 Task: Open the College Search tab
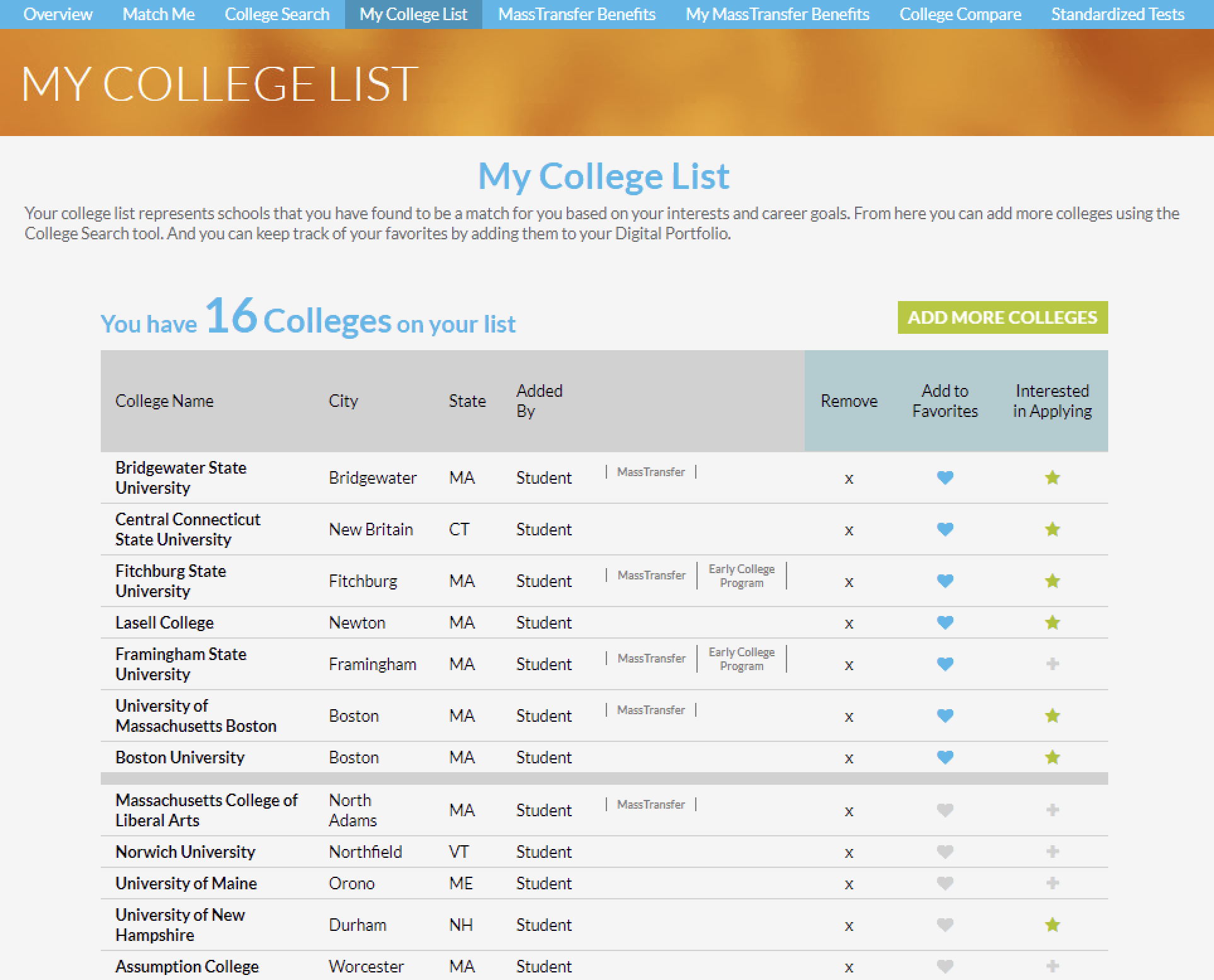277,14
